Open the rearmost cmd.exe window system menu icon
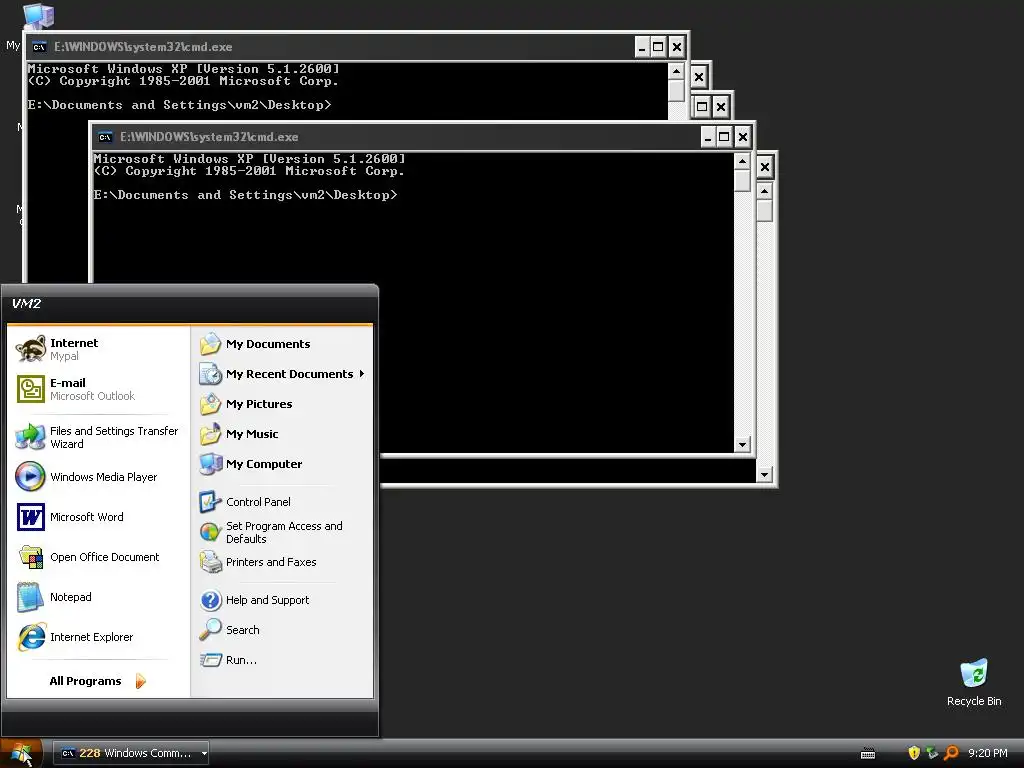 coord(39,47)
